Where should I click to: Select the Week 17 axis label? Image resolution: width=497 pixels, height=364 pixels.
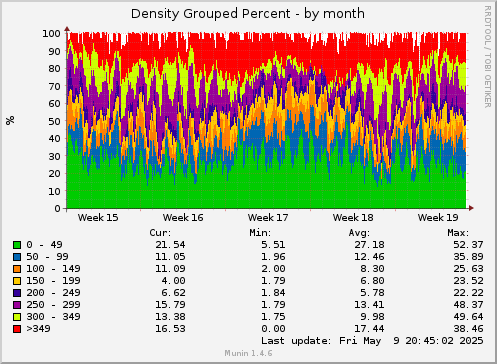point(268,218)
